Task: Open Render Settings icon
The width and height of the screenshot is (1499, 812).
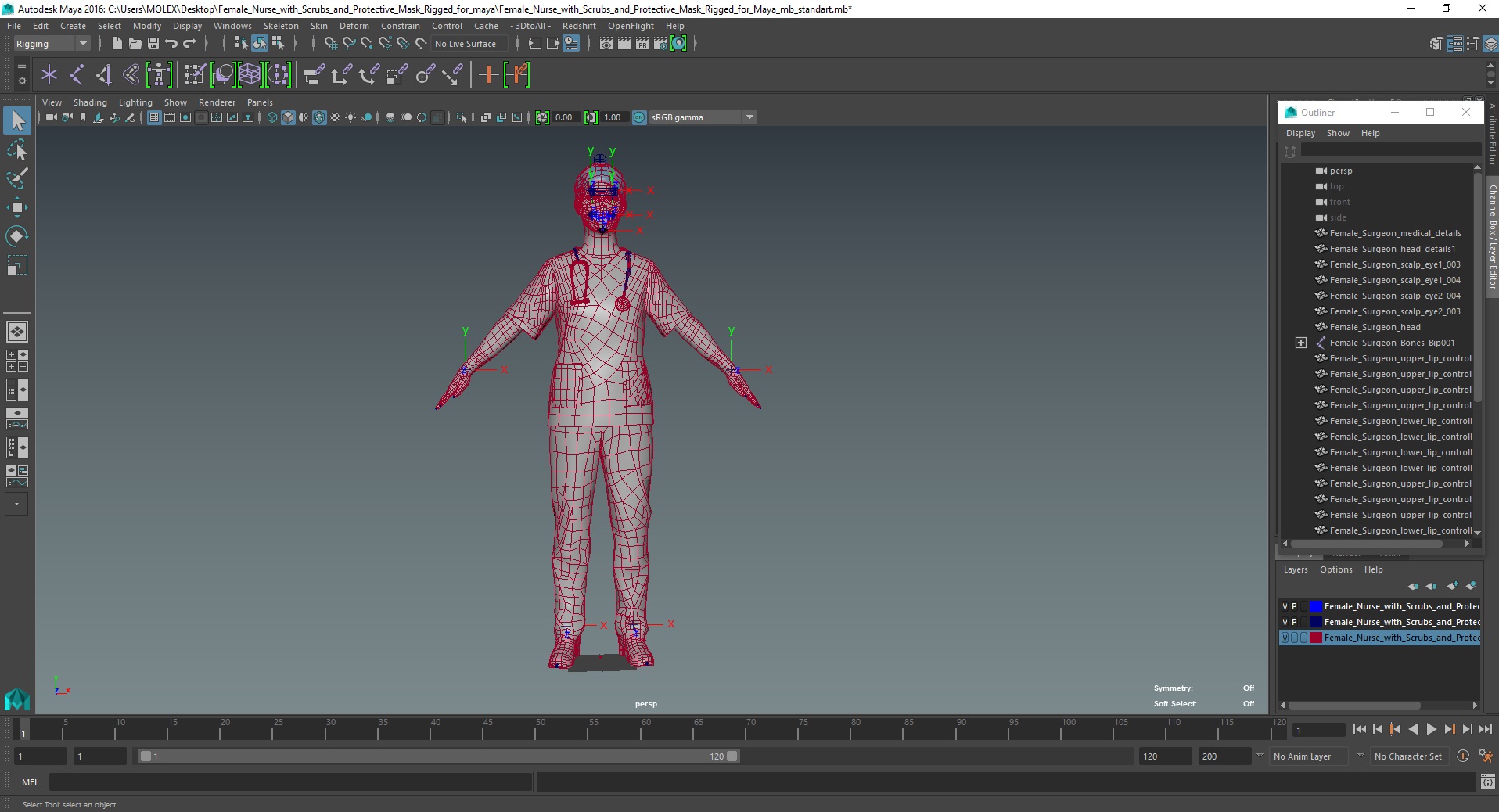Action: (660, 44)
